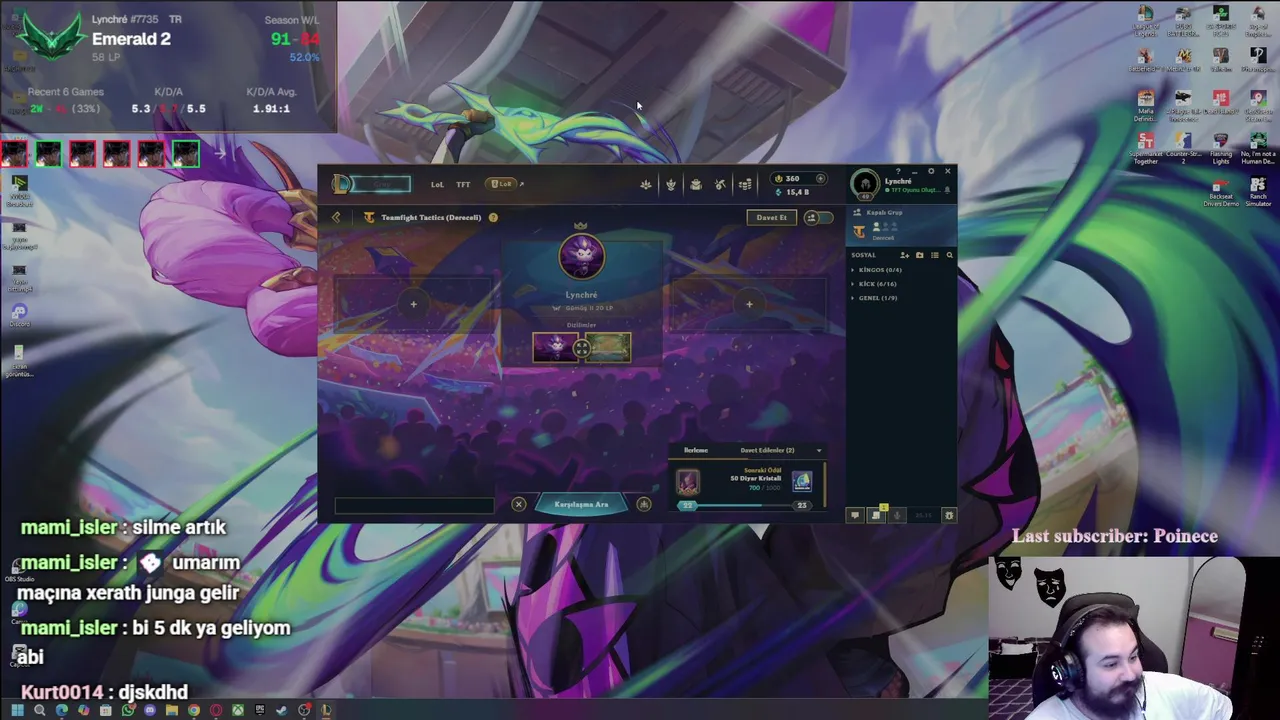
Task: Open WhatsApp from the taskbar
Action: [128, 711]
